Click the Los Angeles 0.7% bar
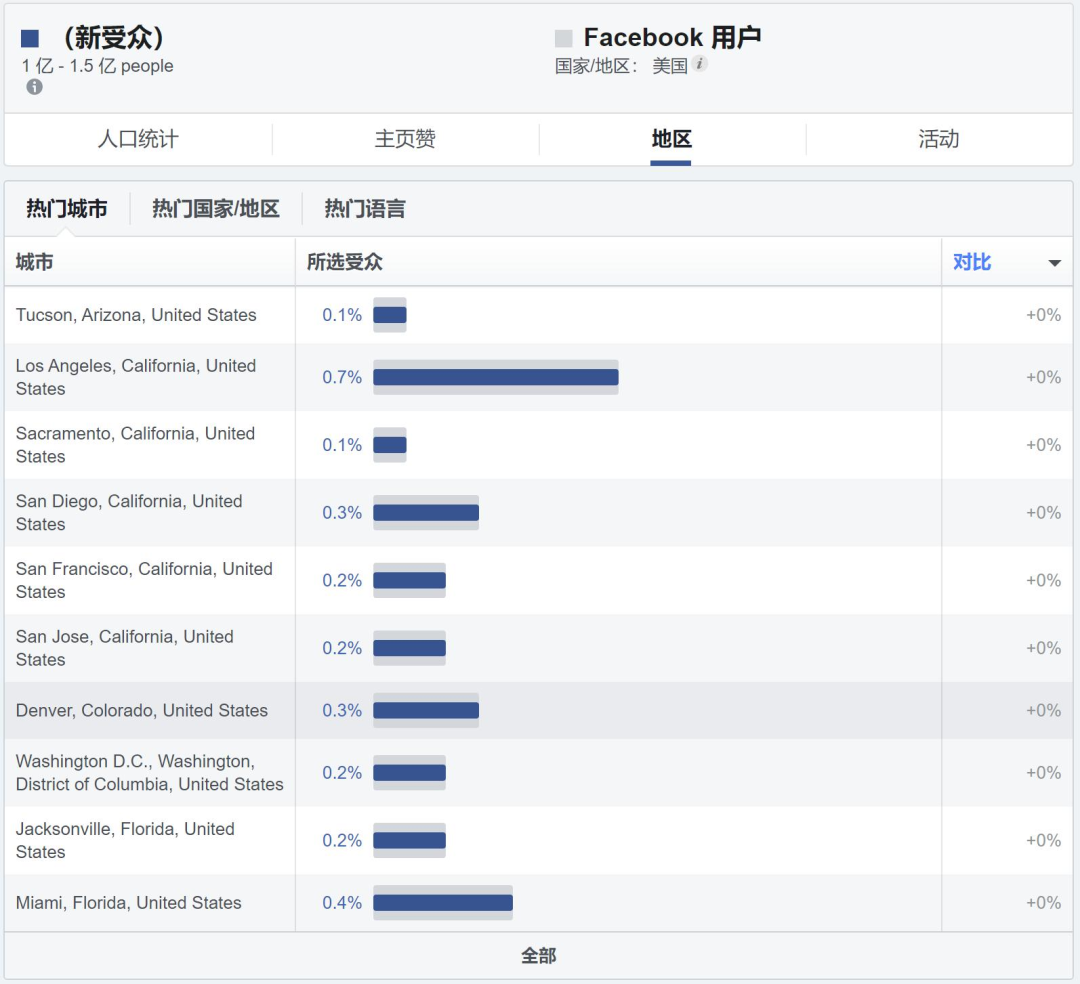The width and height of the screenshot is (1080, 984). (x=495, y=377)
